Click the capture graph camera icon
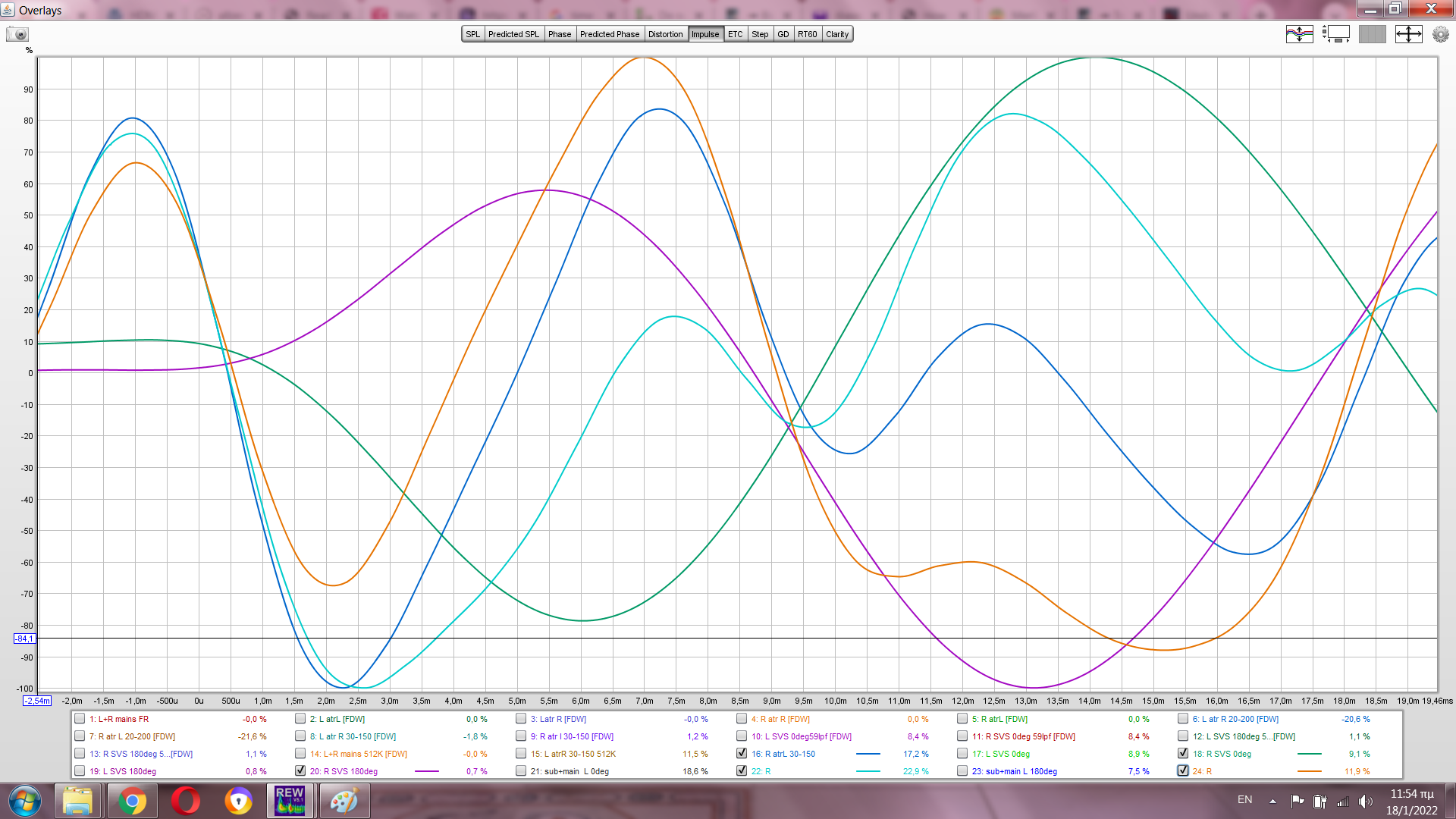 17,34
